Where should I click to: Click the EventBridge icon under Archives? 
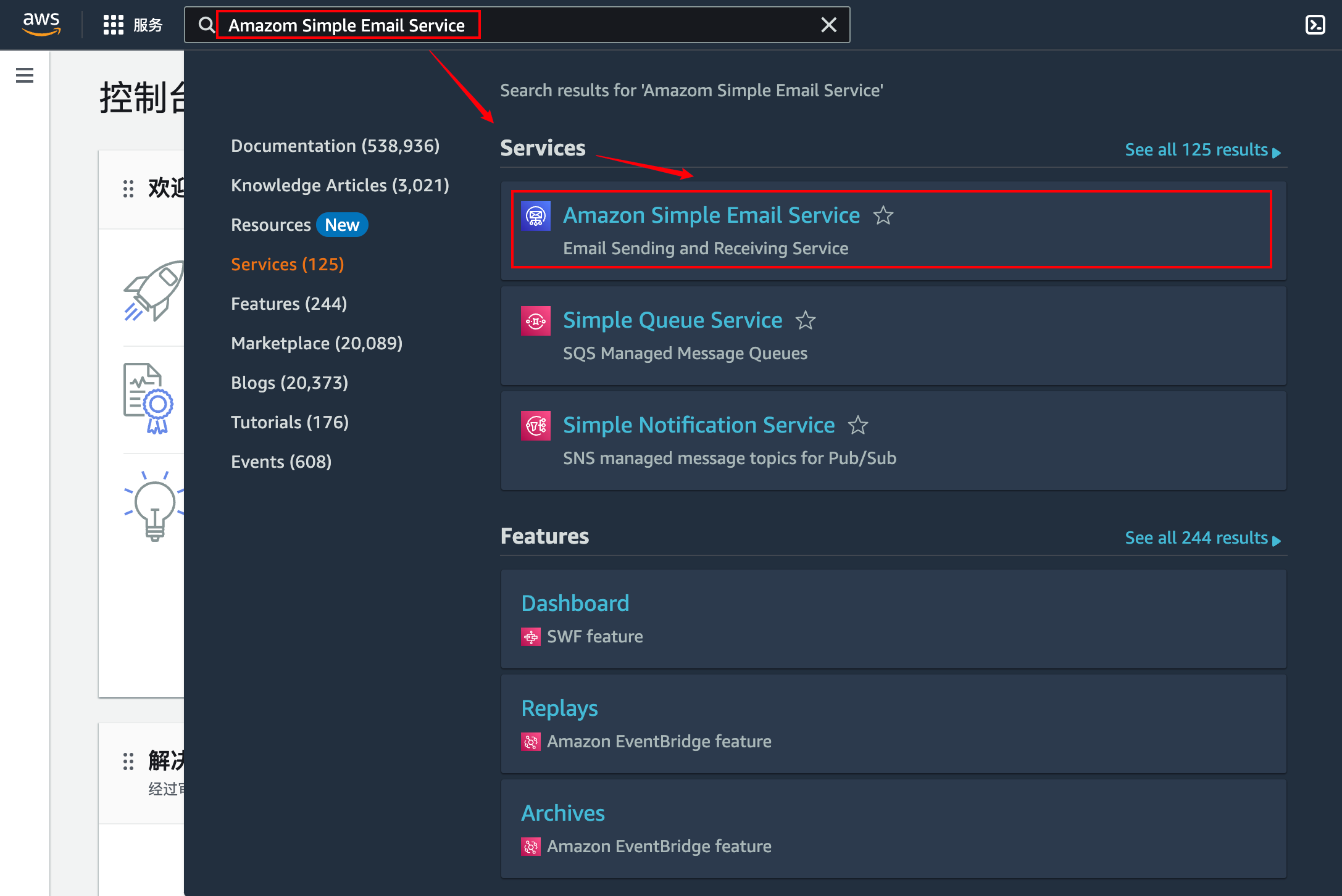[x=531, y=846]
